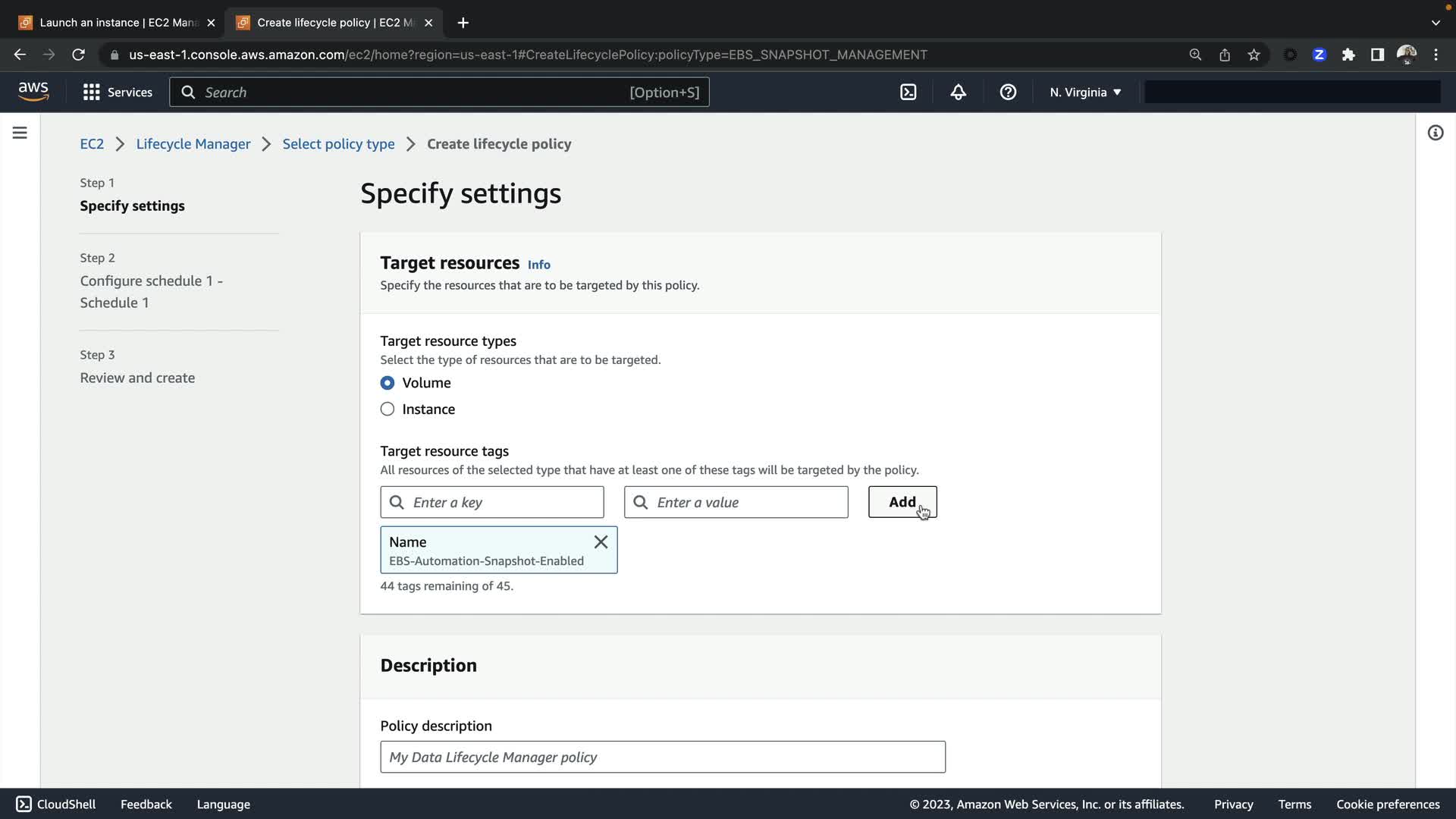The height and width of the screenshot is (819, 1456).
Task: Bookmark this page with the star icon
Action: tap(1254, 55)
